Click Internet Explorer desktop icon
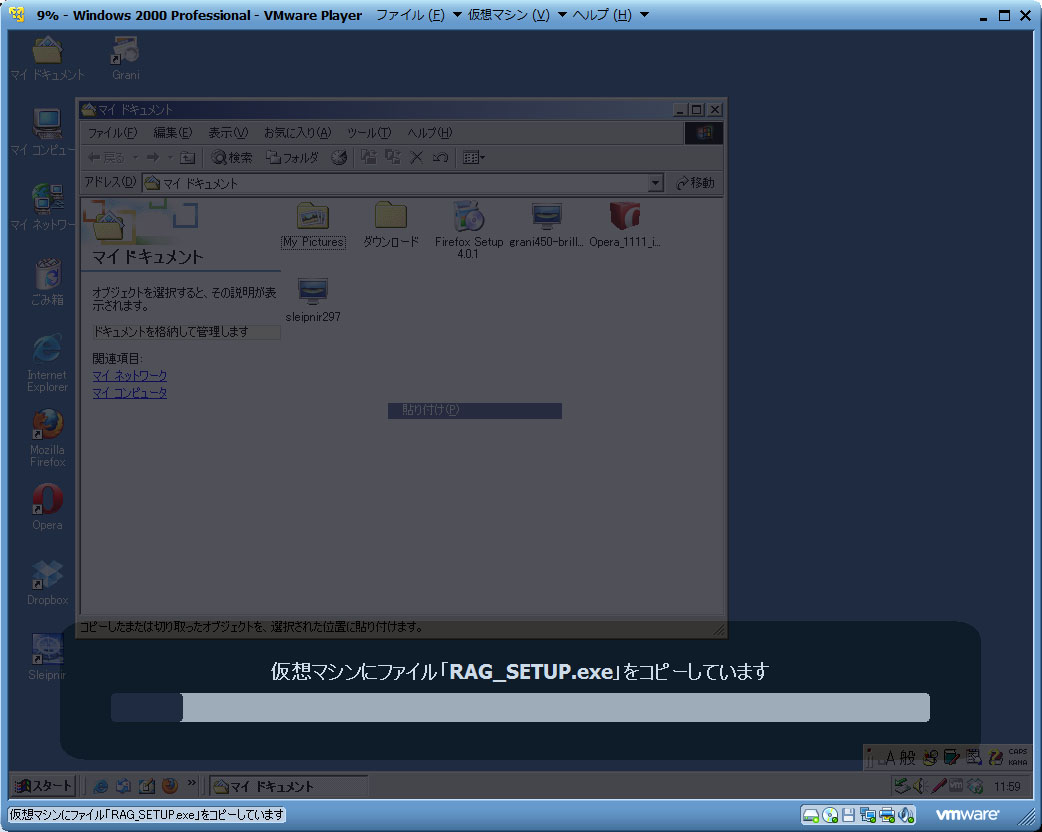Screen dimensions: 1042x832 pyautogui.click(x=47, y=363)
